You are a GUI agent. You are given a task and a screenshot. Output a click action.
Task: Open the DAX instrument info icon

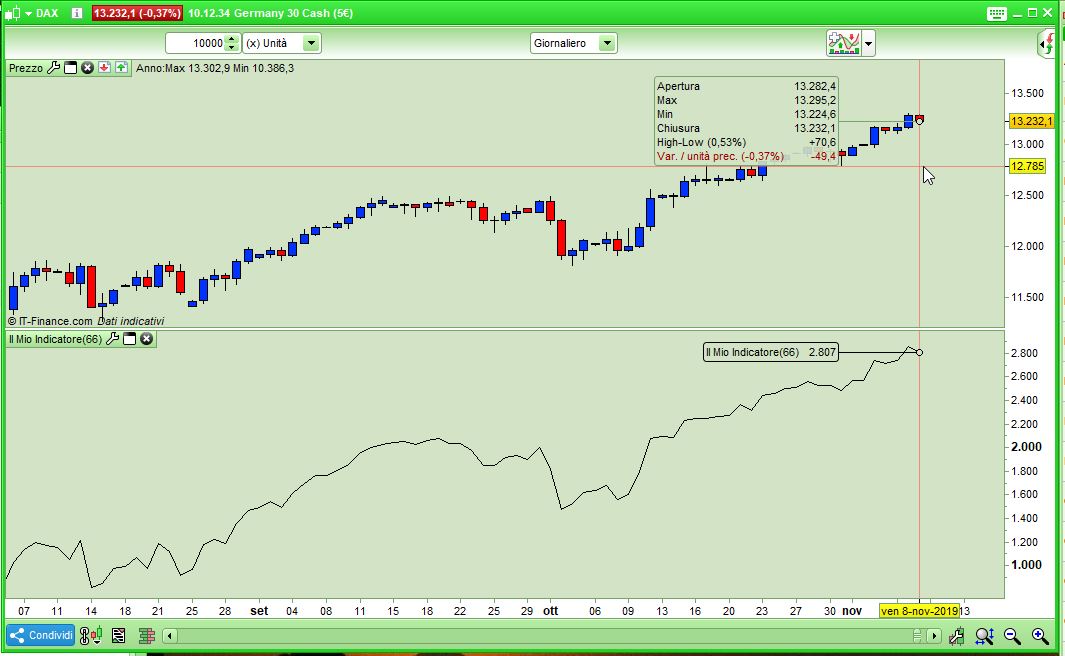tap(77, 13)
